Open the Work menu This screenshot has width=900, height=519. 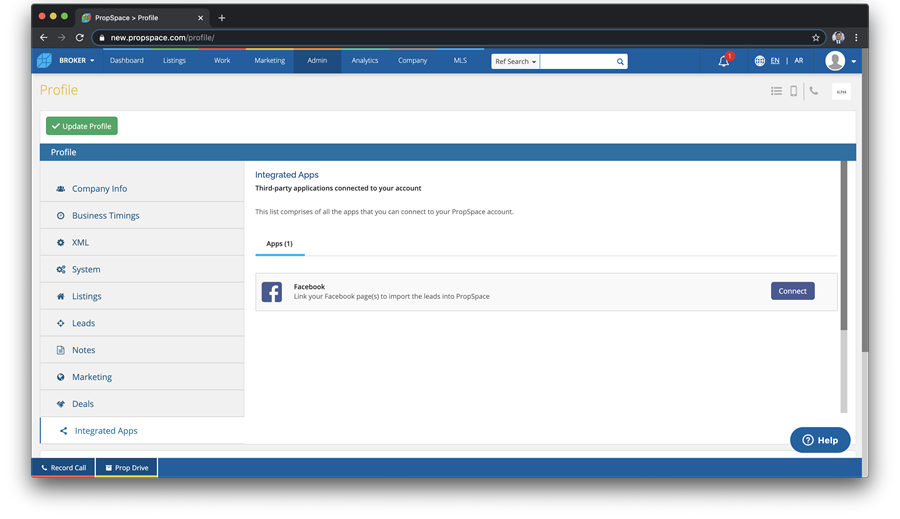click(x=222, y=60)
